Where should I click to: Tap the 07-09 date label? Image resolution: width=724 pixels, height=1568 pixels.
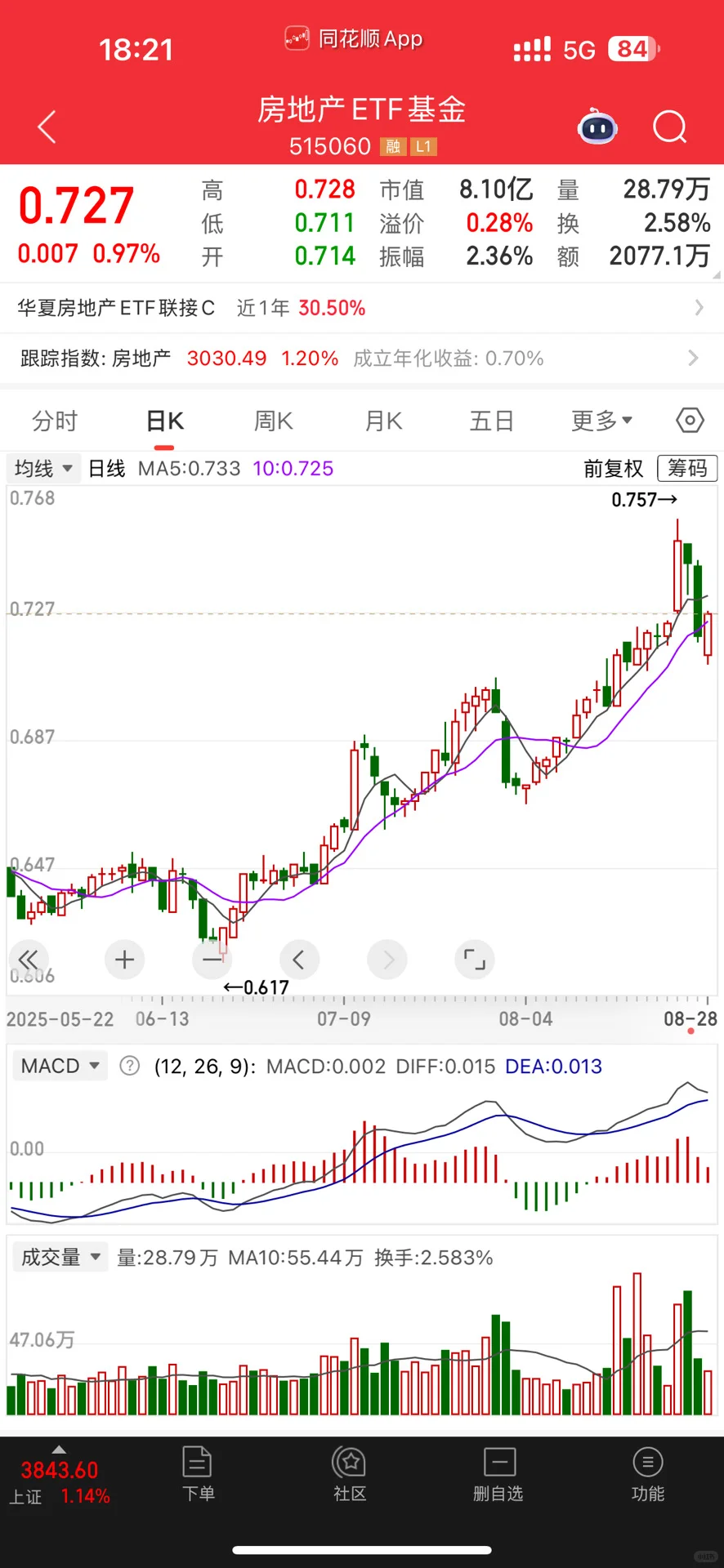pos(343,1018)
